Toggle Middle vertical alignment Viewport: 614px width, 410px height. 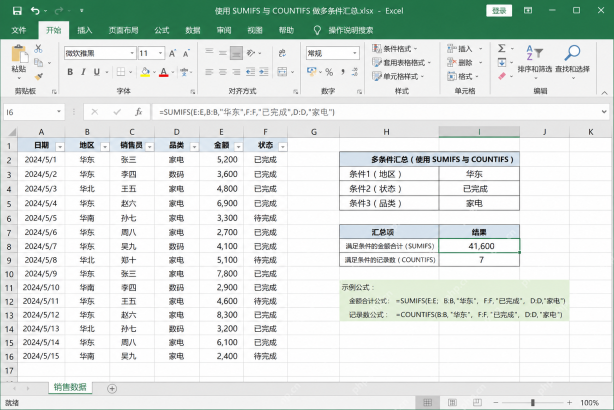click(223, 53)
